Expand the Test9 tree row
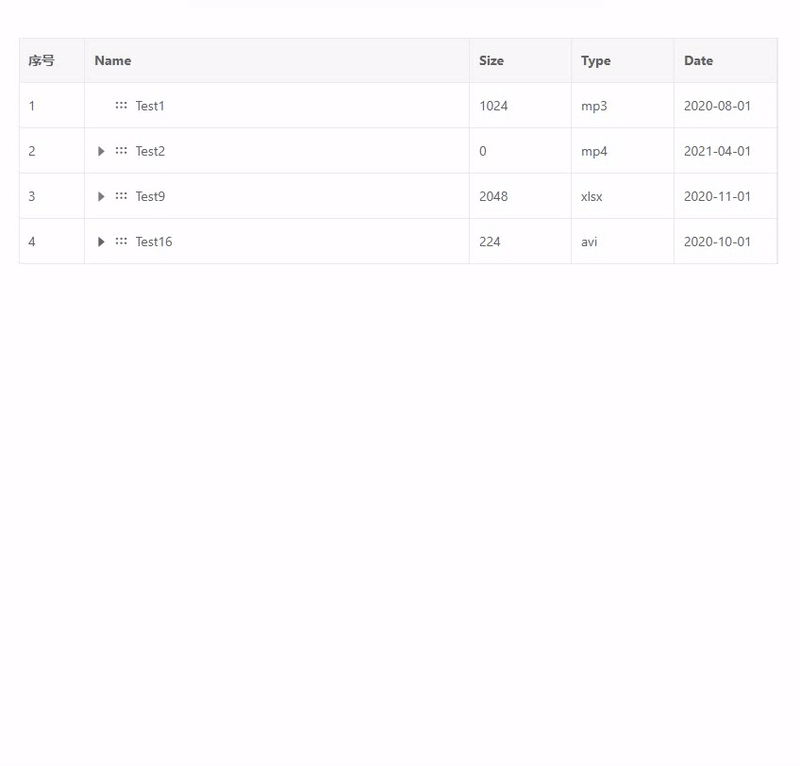This screenshot has height=766, width=800. [x=101, y=196]
